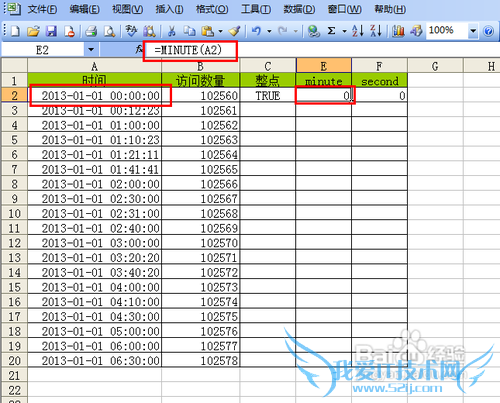Click the Permission icon with red sign

point(69,31)
